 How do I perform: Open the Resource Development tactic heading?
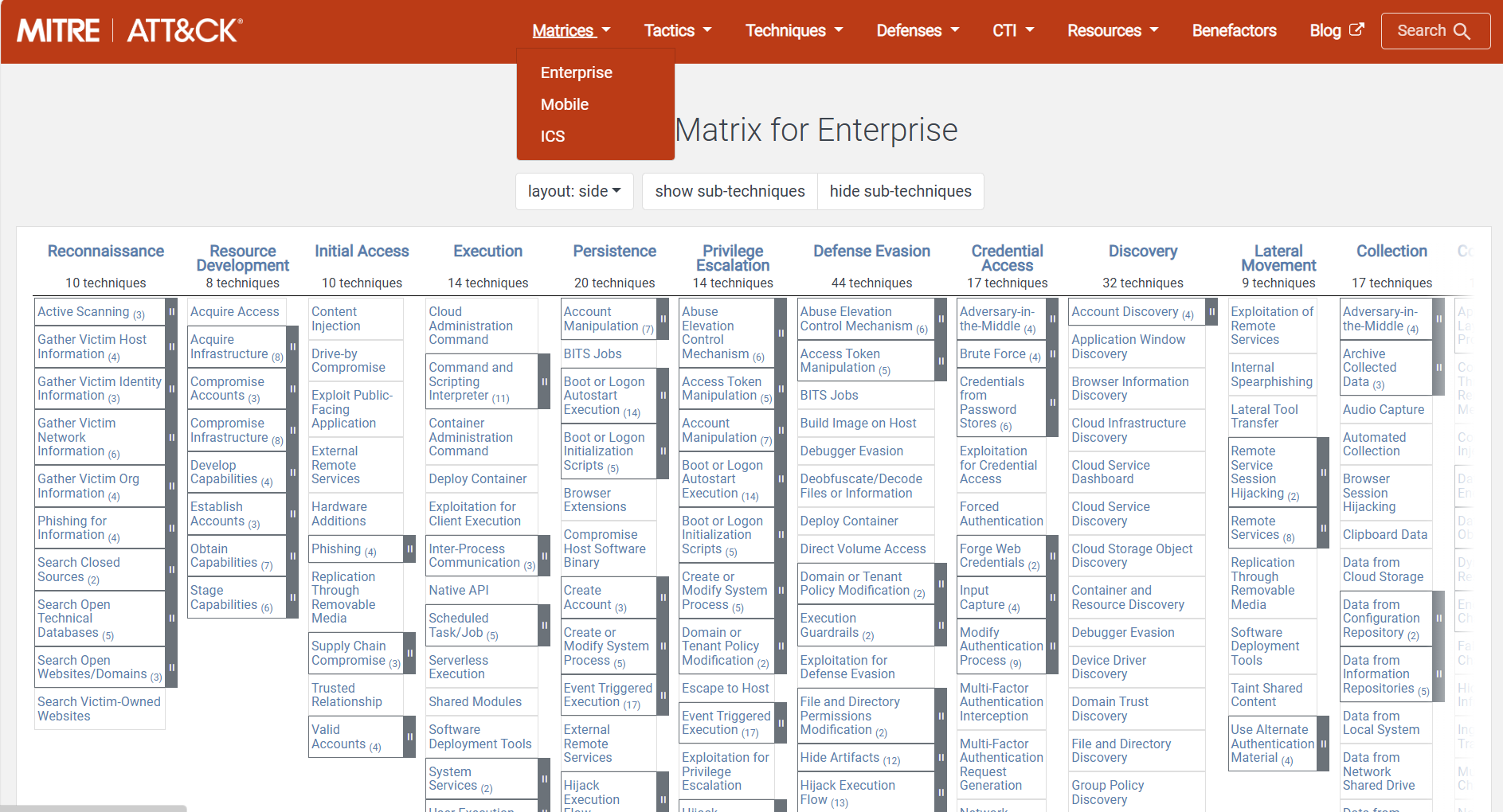(x=243, y=258)
